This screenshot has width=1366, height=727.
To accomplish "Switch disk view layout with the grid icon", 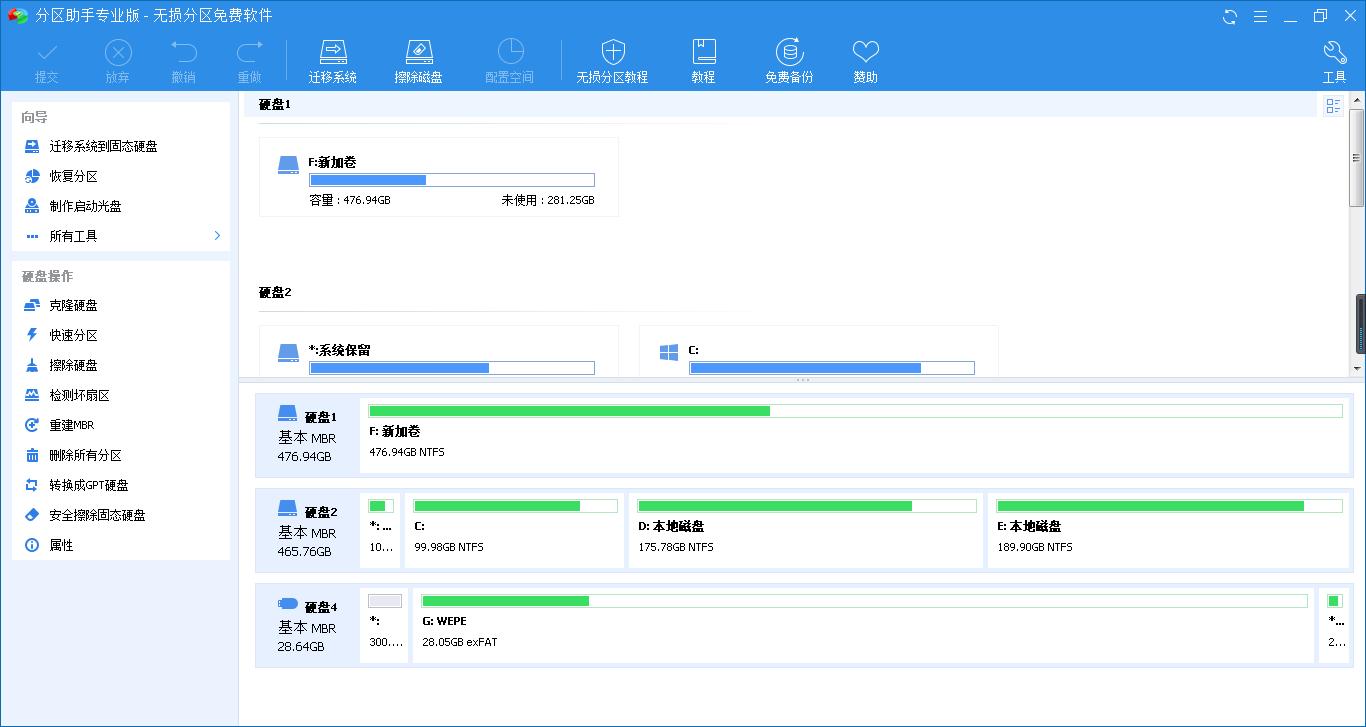I will (1333, 105).
